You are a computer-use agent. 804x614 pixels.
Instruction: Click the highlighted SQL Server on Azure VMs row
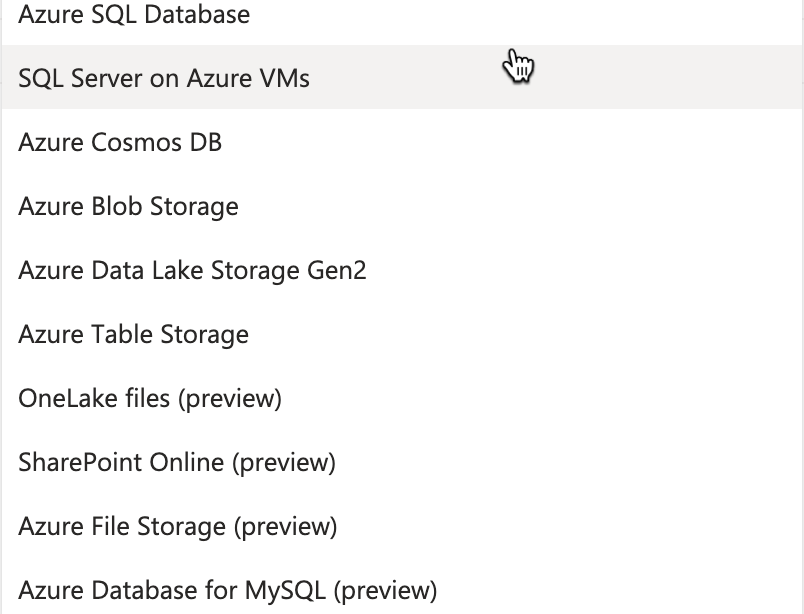point(402,77)
